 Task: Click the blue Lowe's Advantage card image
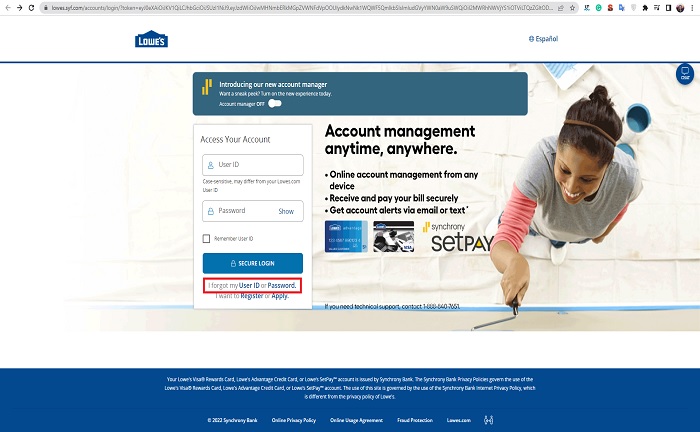pyautogui.click(x=346, y=236)
